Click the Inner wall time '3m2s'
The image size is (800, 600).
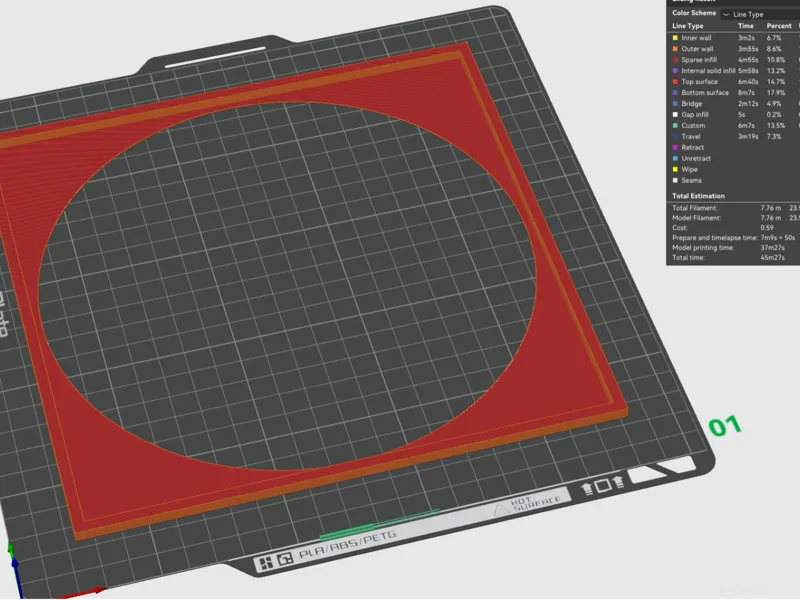[x=746, y=38]
